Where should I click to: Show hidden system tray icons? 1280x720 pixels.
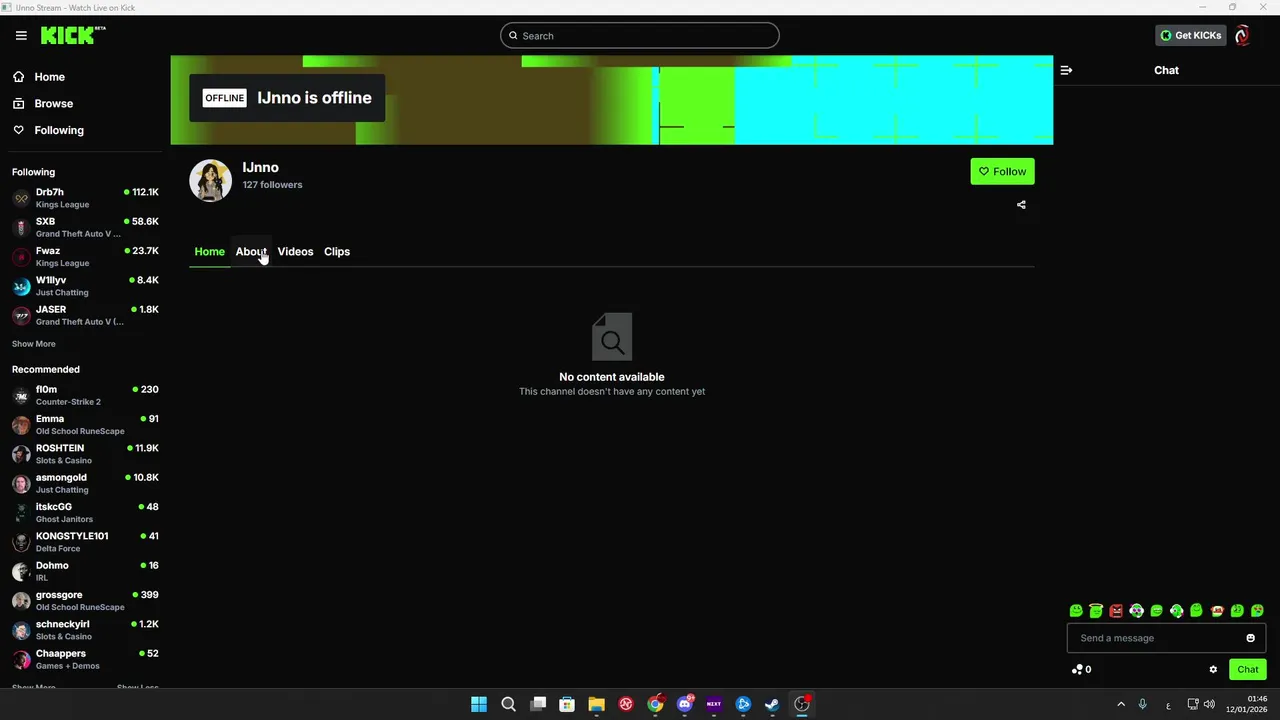(x=1120, y=705)
